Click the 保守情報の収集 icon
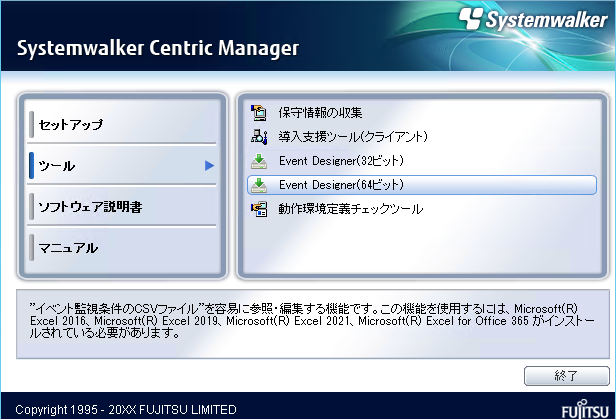This screenshot has width=616, height=419. [x=259, y=112]
